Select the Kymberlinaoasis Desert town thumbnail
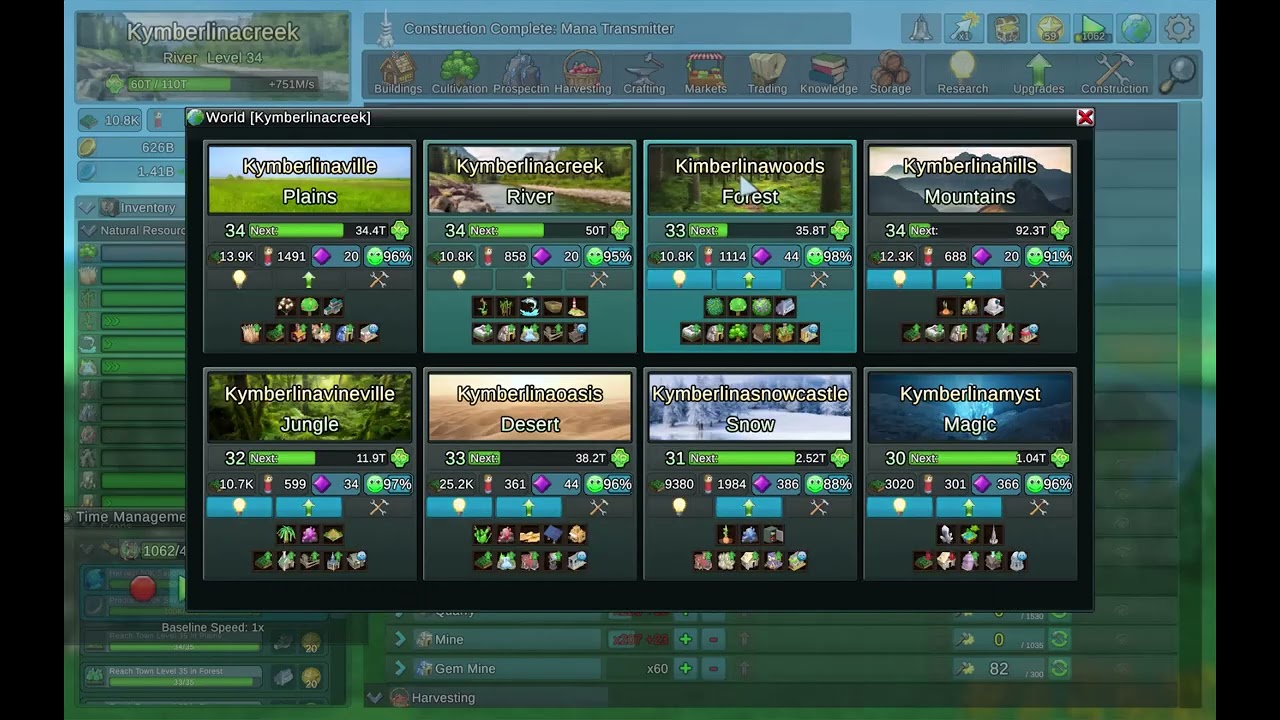The width and height of the screenshot is (1280, 720). click(x=530, y=408)
